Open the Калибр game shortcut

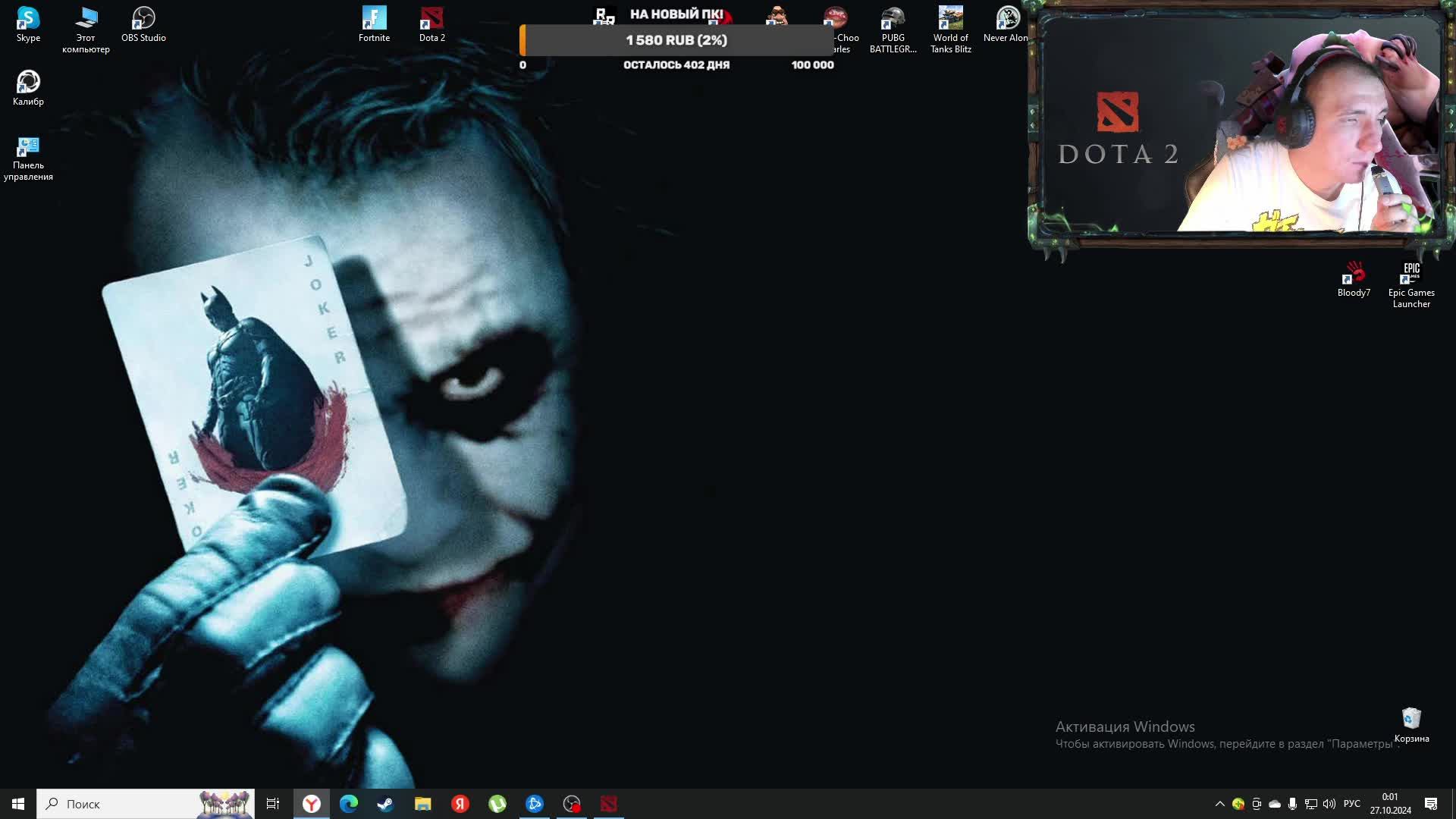28,88
